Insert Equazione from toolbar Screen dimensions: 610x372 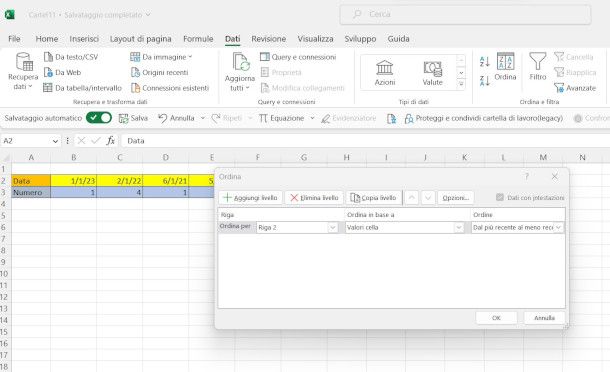[282, 118]
